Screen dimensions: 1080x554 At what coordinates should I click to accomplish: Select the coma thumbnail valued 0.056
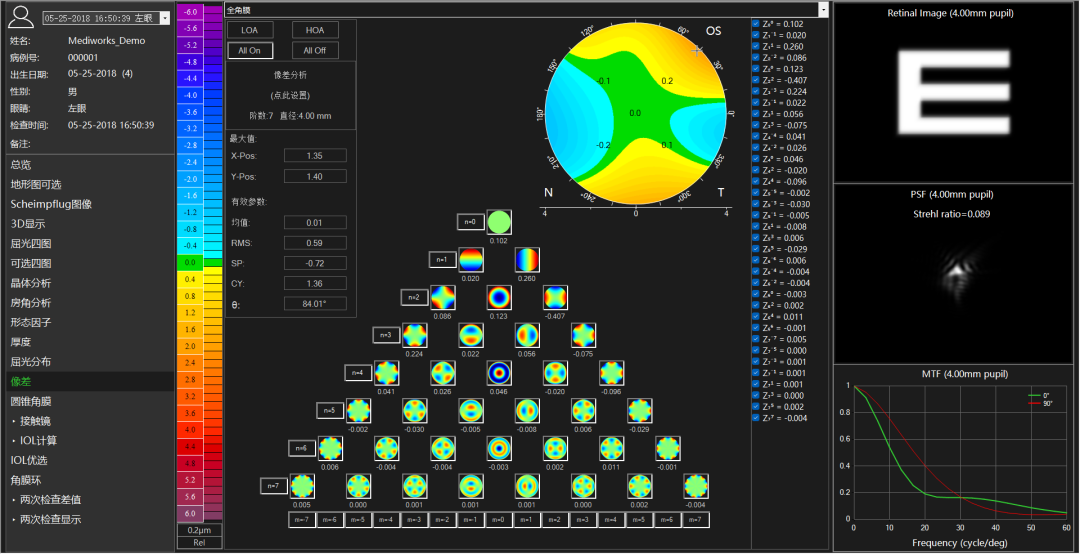point(528,336)
